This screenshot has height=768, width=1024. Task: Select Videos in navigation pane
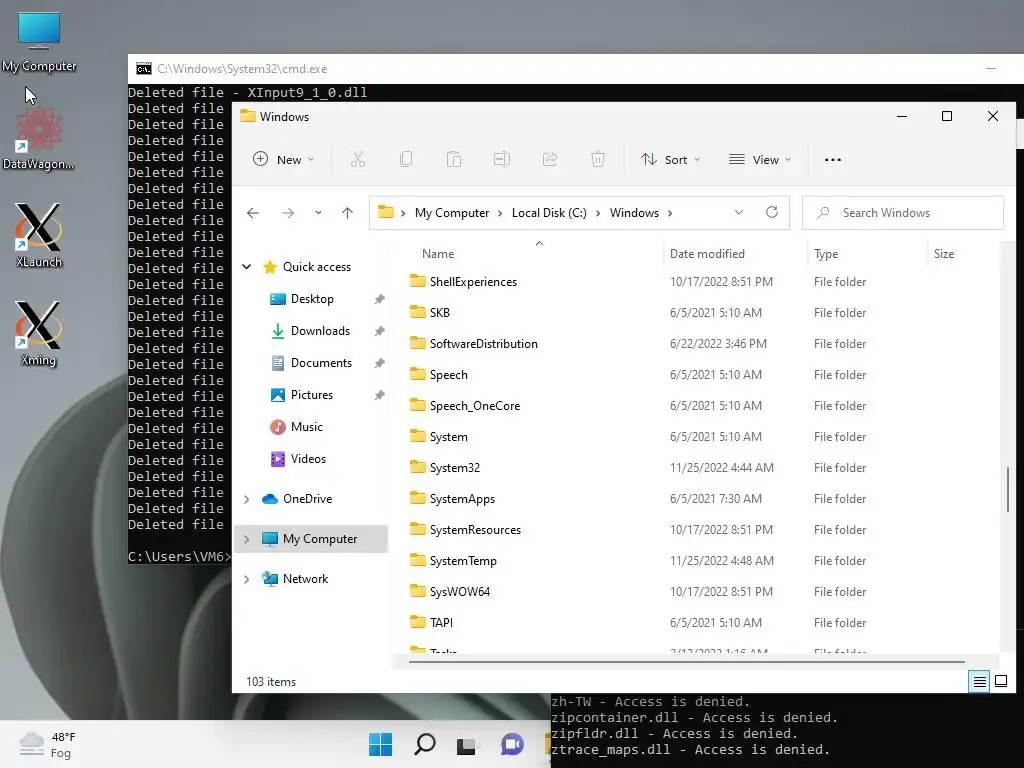click(308, 458)
